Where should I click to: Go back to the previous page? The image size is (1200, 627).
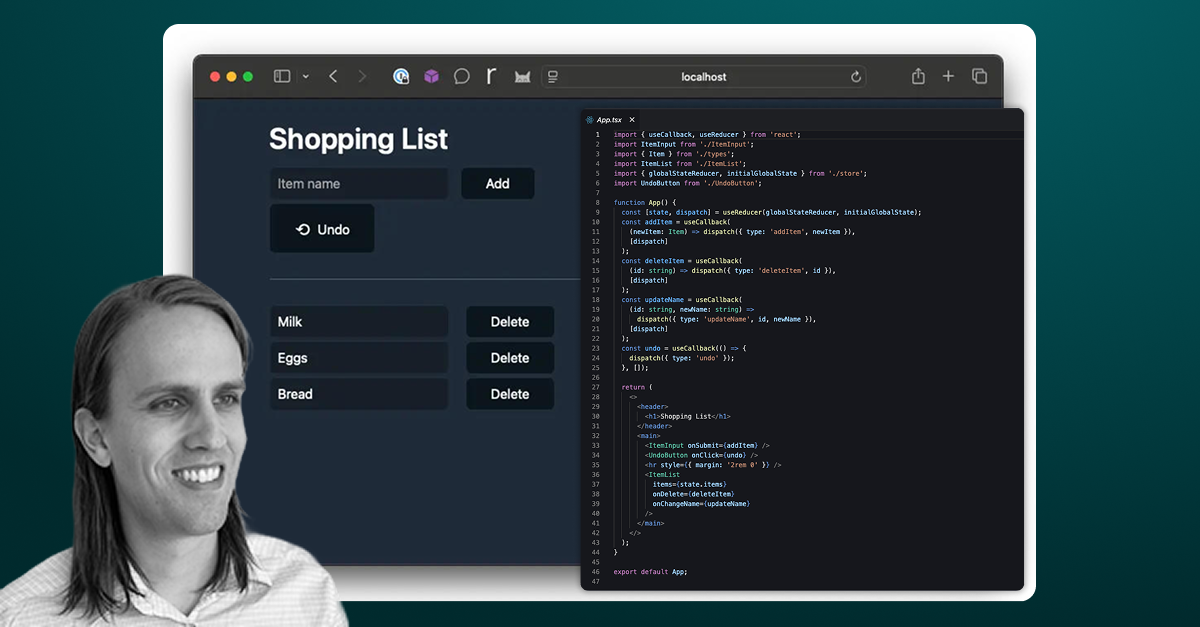(334, 77)
